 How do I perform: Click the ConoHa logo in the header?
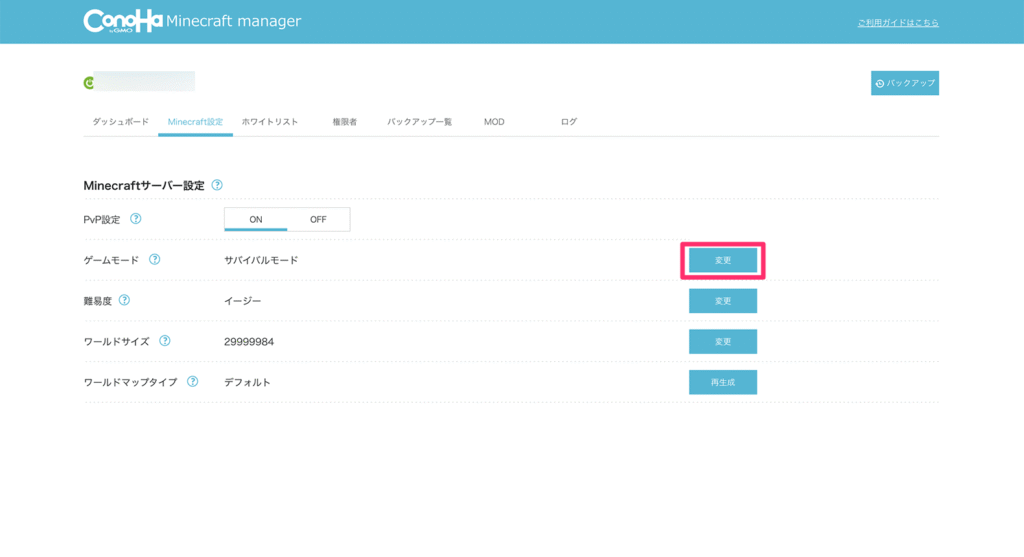coord(123,21)
